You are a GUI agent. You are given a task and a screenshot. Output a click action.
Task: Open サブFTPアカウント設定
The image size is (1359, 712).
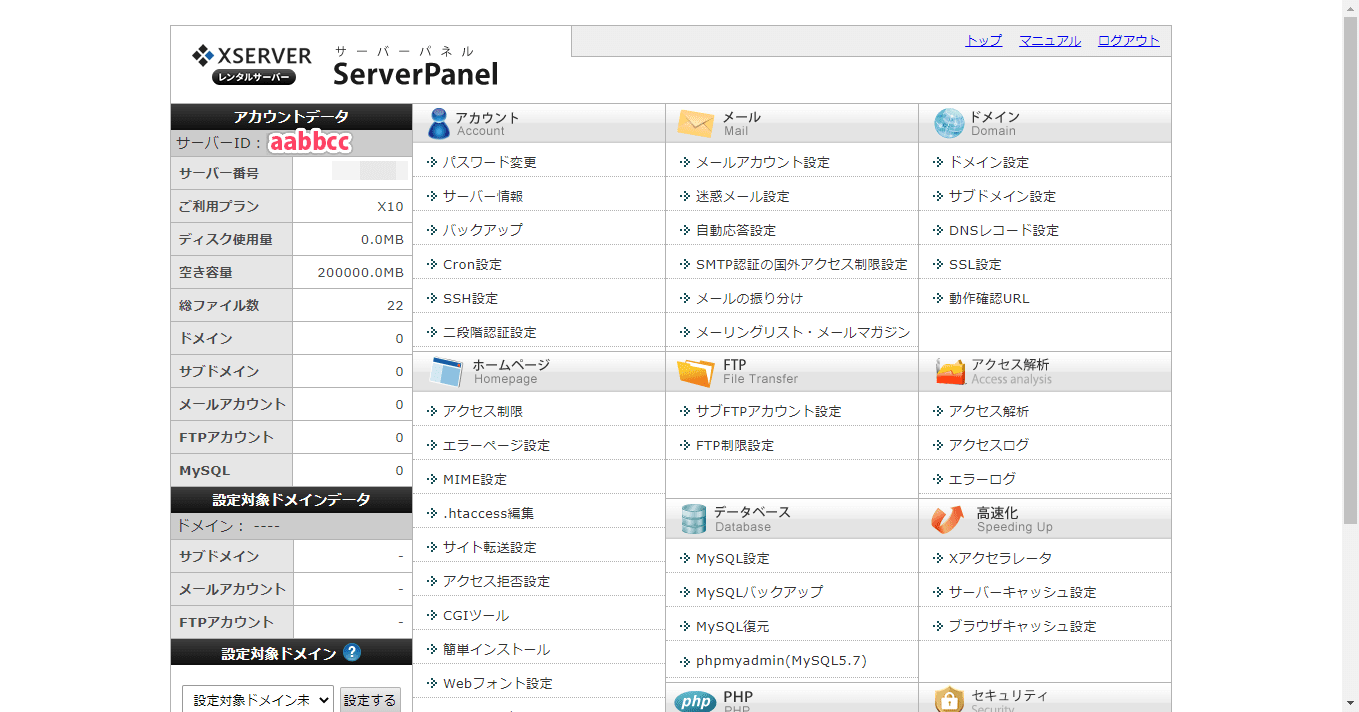click(769, 411)
